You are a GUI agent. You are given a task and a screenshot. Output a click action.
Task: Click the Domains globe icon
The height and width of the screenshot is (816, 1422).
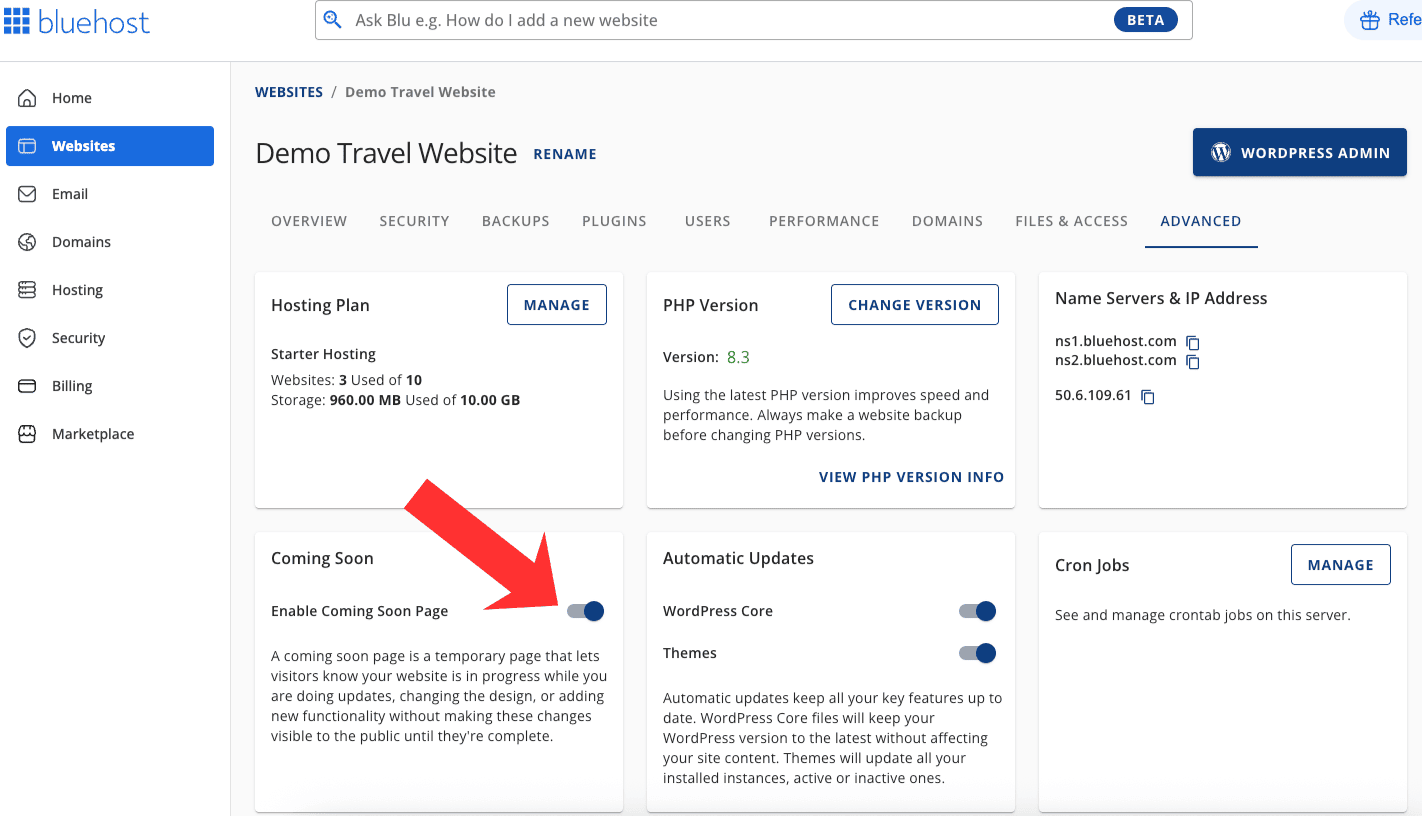[28, 242]
